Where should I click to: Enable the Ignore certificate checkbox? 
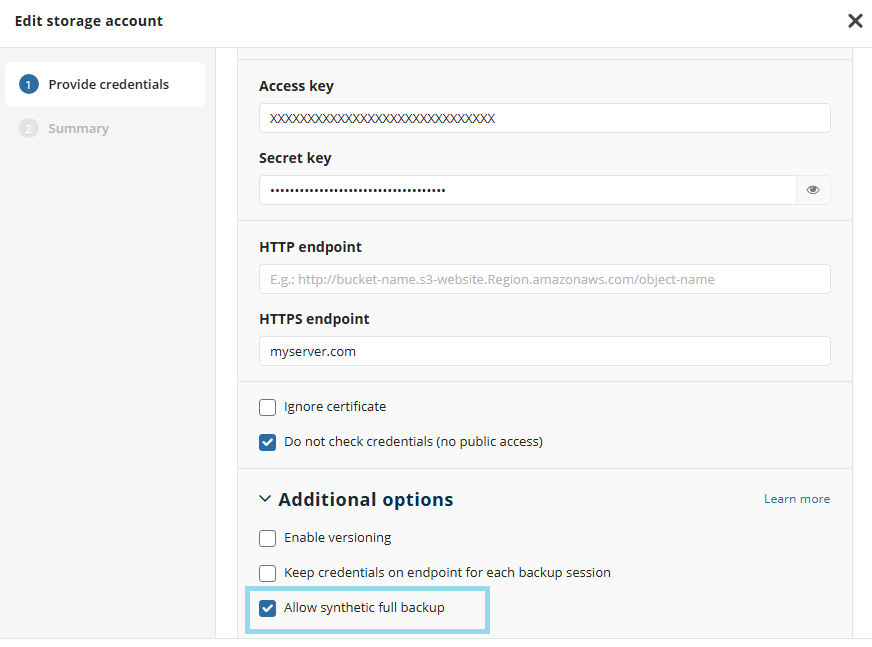pyautogui.click(x=268, y=407)
